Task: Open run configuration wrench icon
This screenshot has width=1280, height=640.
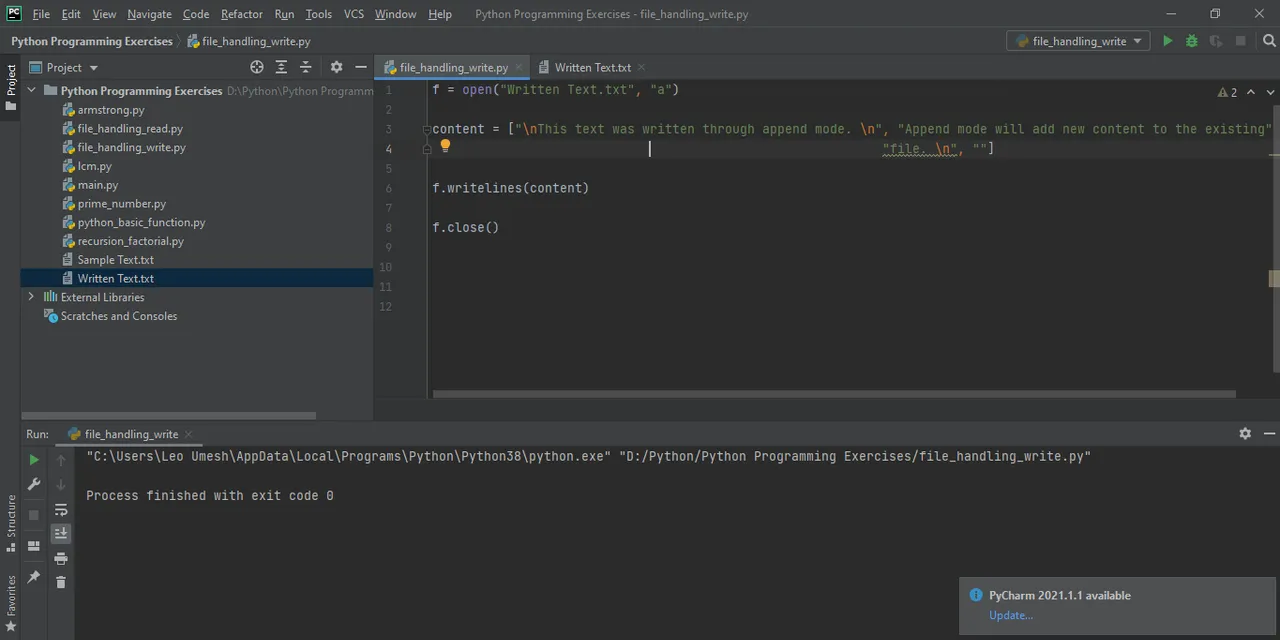Action: coord(34,485)
